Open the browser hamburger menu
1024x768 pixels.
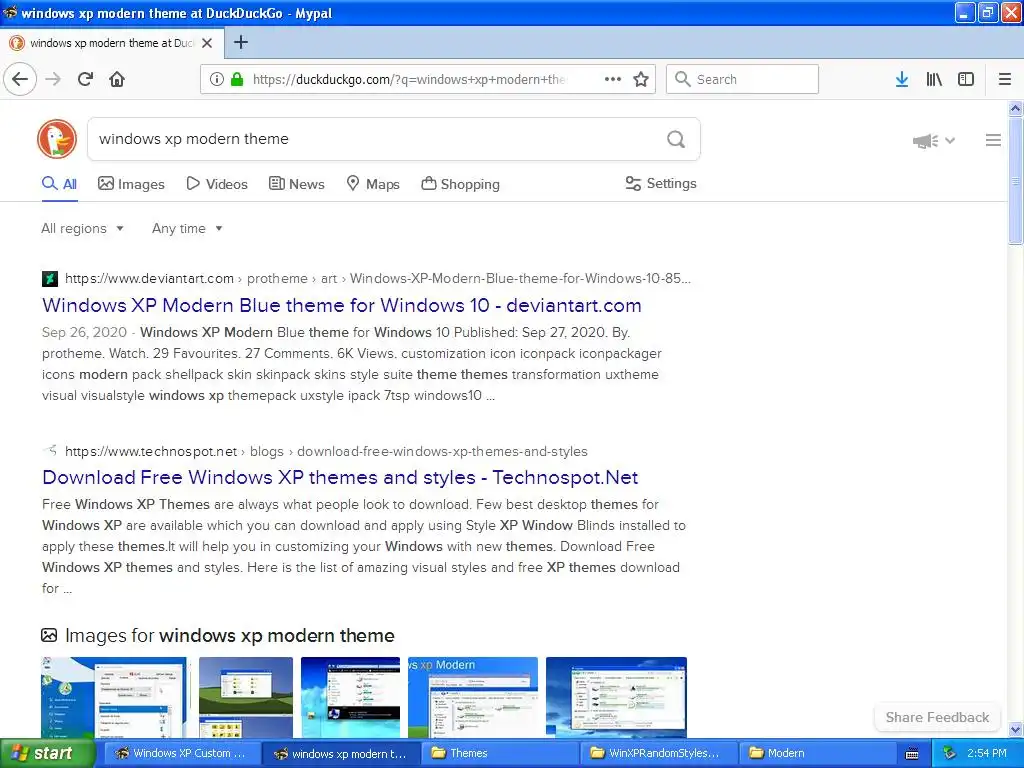(x=1005, y=79)
